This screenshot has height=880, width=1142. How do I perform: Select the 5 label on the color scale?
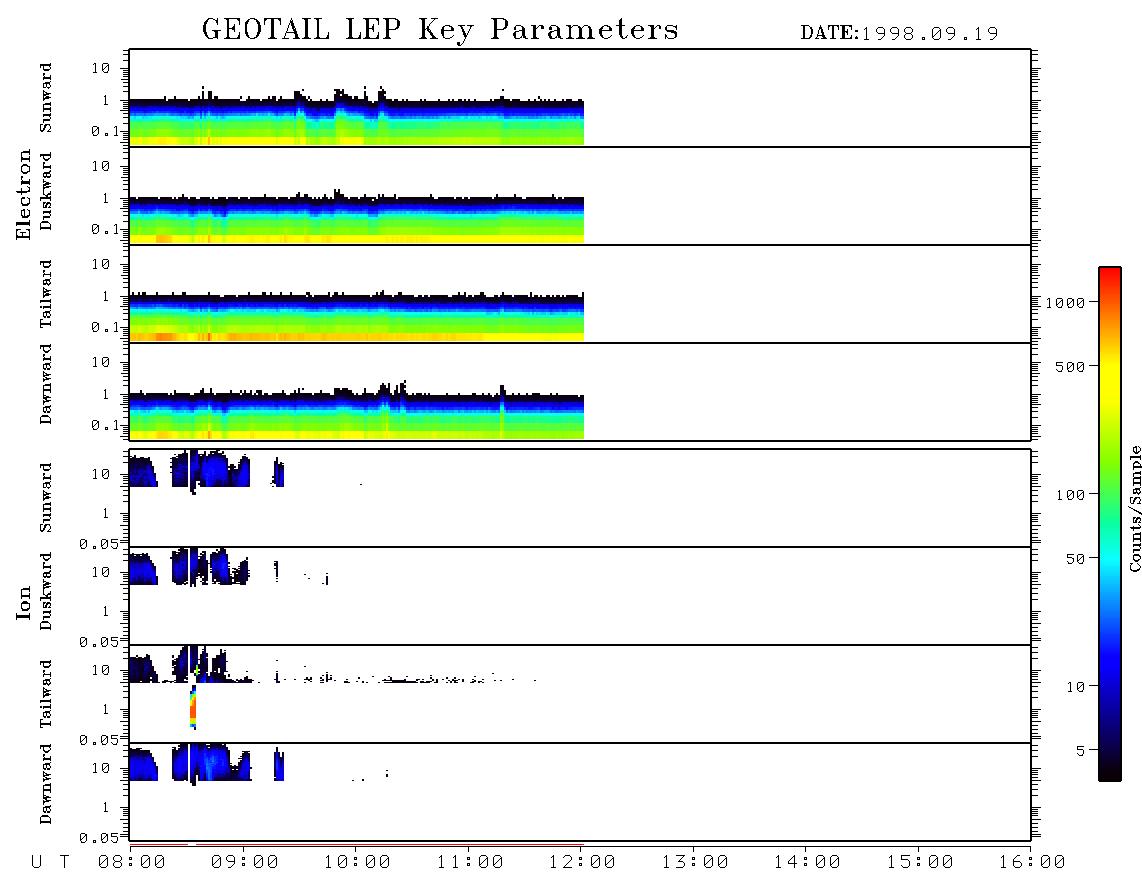click(x=1081, y=751)
